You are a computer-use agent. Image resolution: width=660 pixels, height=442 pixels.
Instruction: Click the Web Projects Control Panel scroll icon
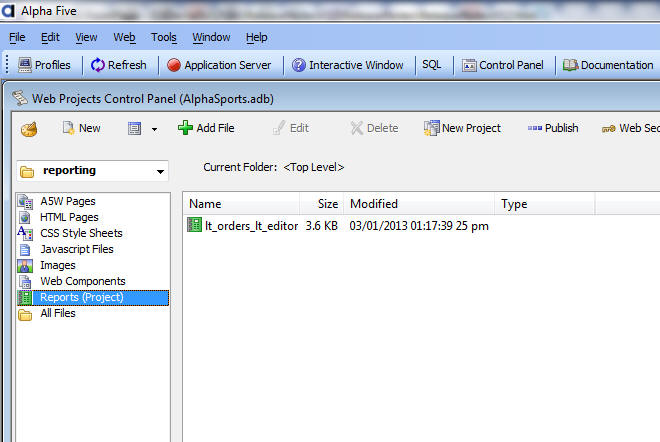[x=19, y=98]
